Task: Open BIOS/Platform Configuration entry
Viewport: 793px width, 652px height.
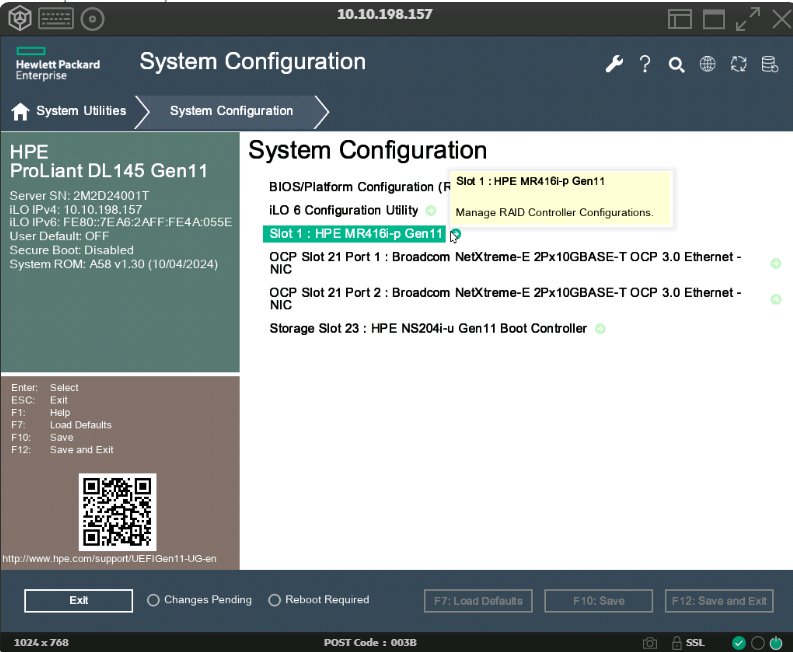Action: pyautogui.click(x=360, y=187)
